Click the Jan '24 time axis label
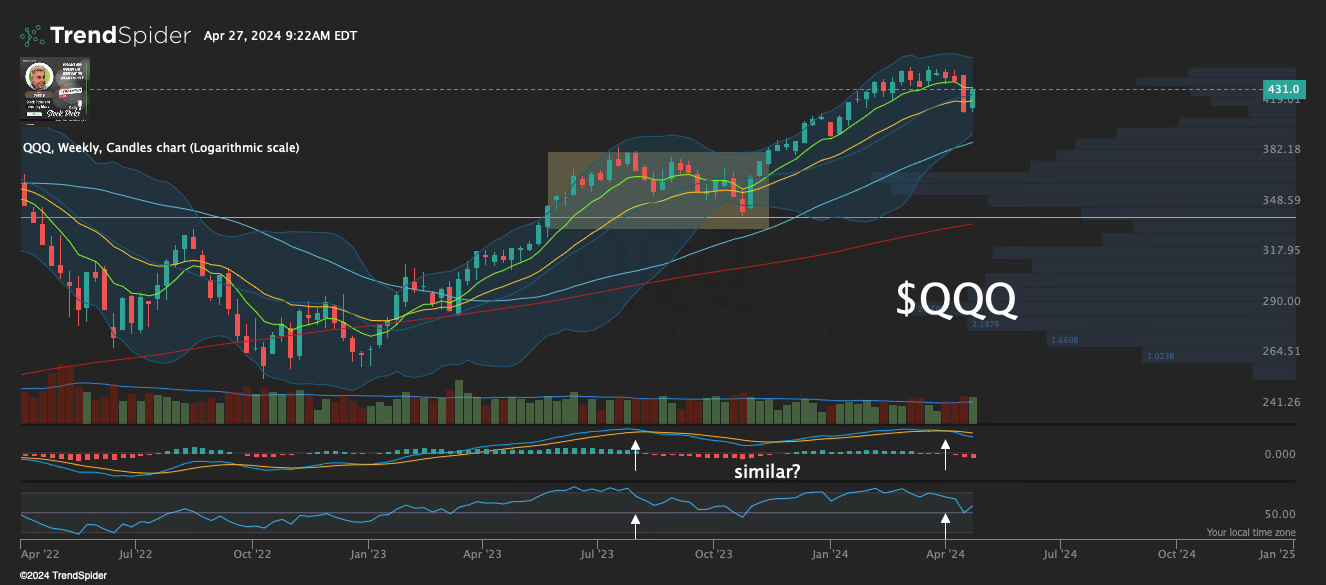The image size is (1326, 585). pyautogui.click(x=831, y=552)
